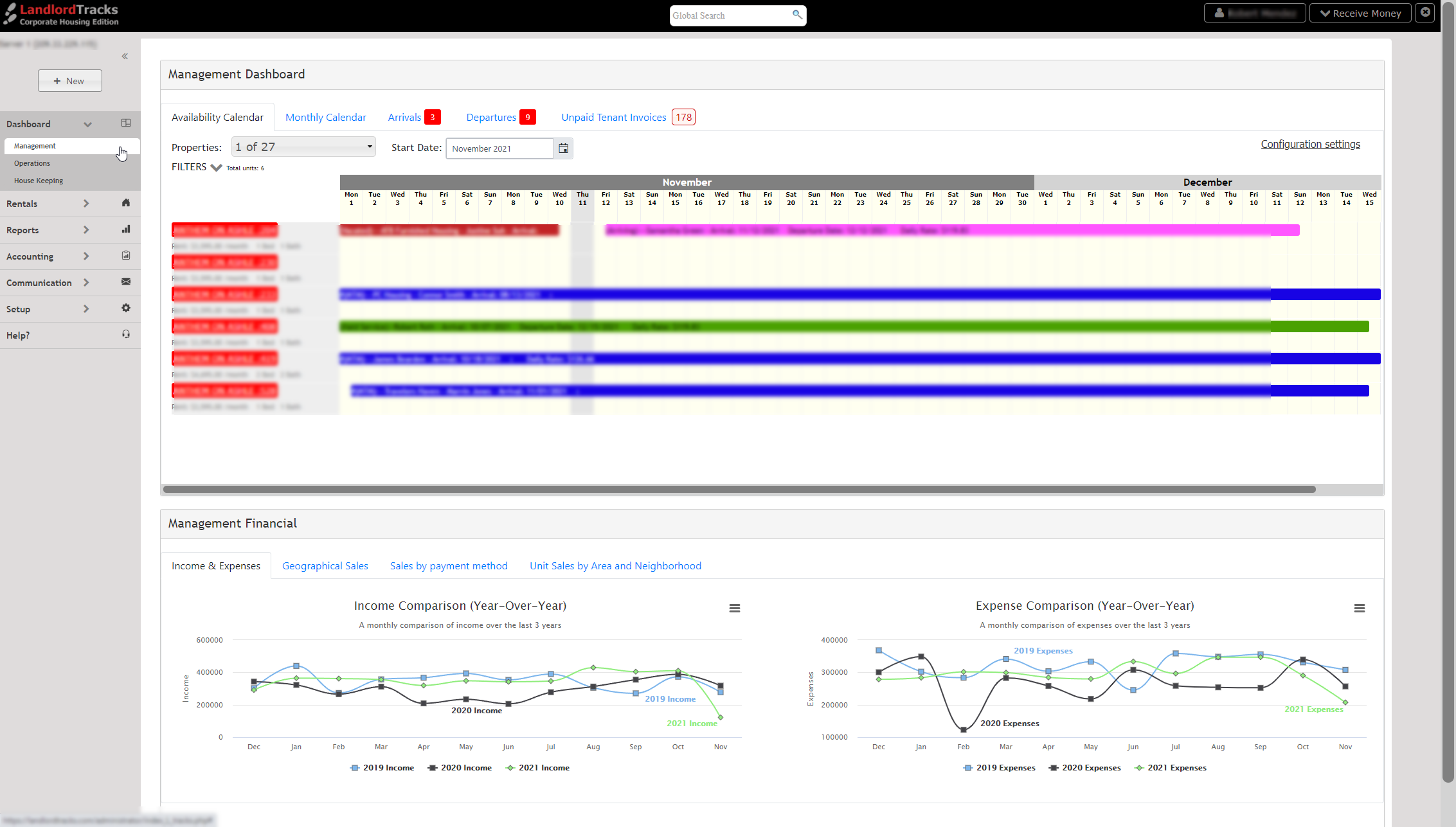Toggle the 2020 Income legend series
This screenshot has width=1456, height=827.
tap(460, 767)
